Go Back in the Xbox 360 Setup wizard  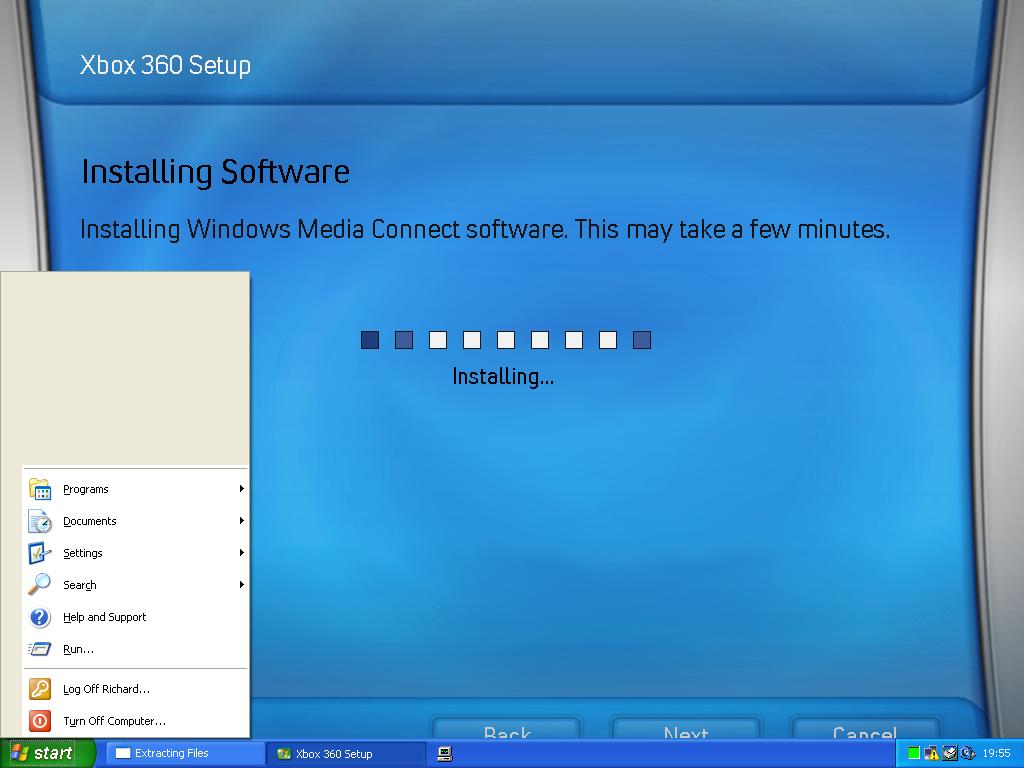click(x=507, y=729)
